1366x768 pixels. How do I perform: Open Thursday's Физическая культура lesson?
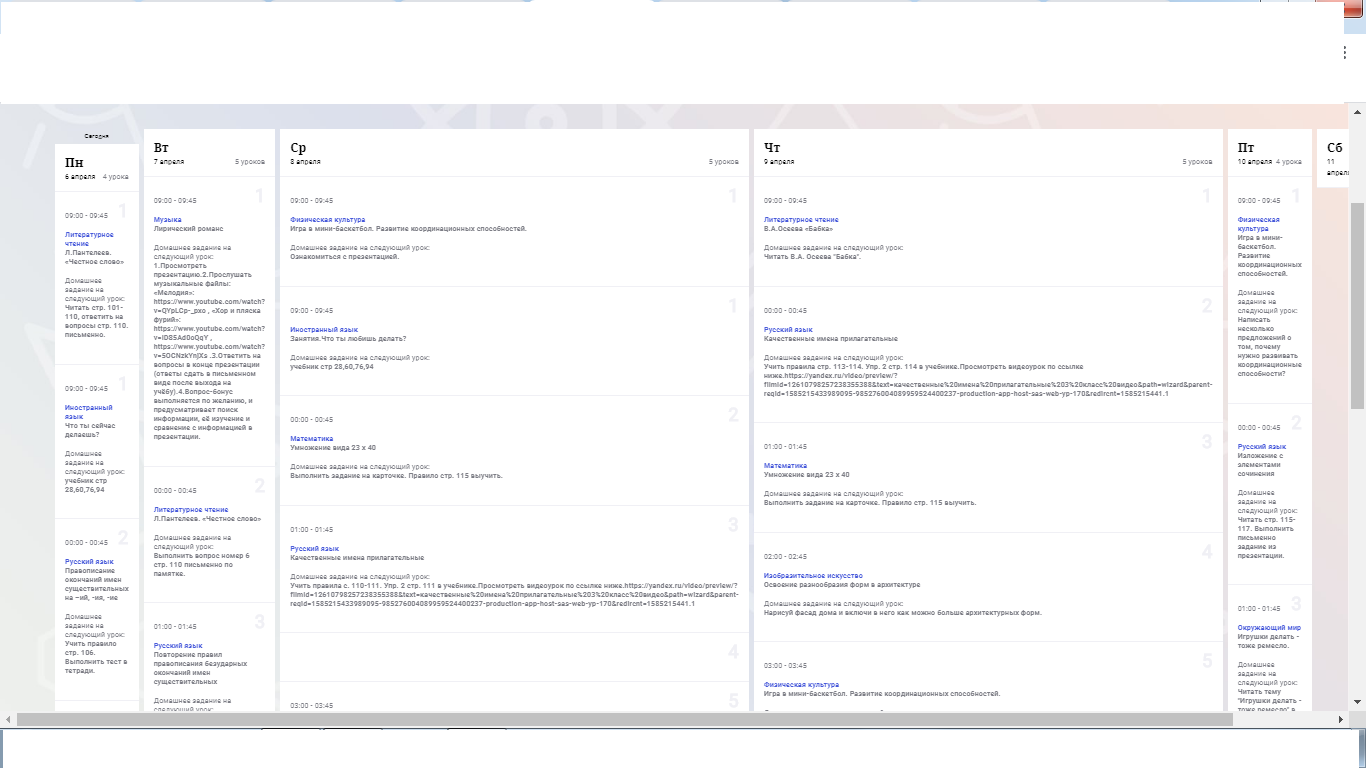[801, 684]
